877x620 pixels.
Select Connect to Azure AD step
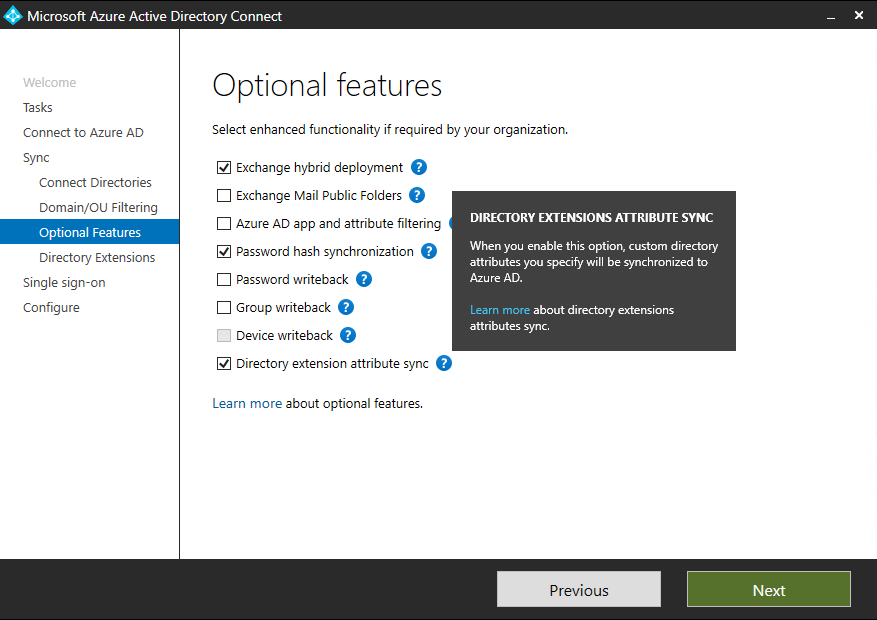(83, 132)
